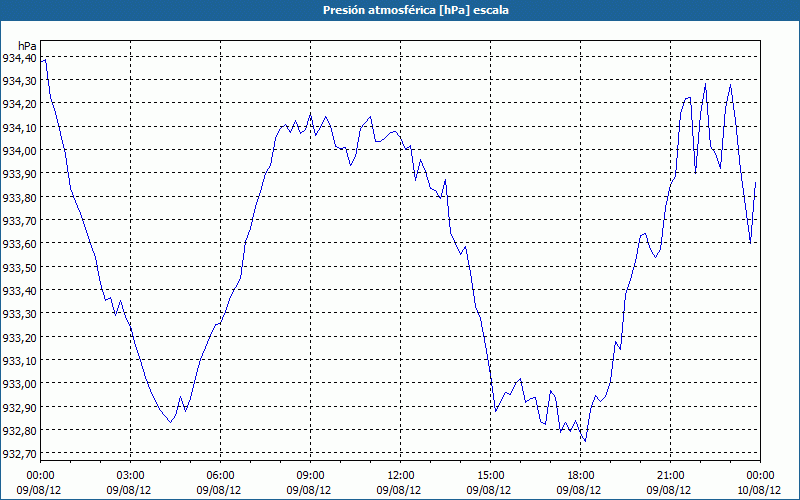This screenshot has width=800, height=500.
Task: Click the 10/08/12 date label
Action: click(759, 490)
